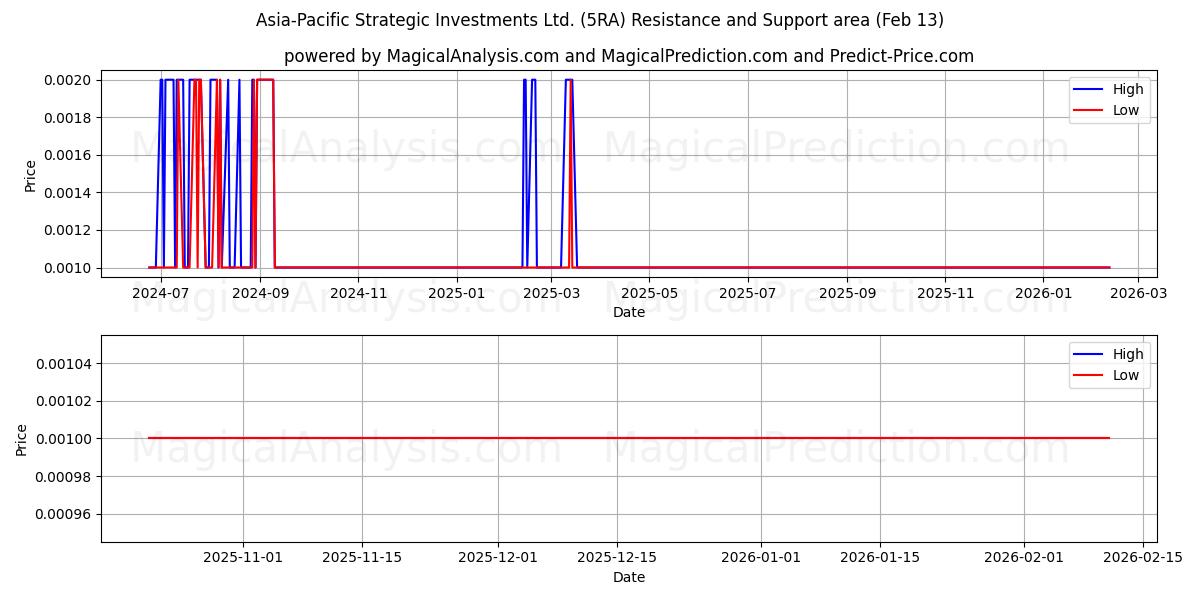Viewport: 1200px width, 600px height.
Task: Click the 2025-09 date tick label
Action: pyautogui.click(x=847, y=294)
